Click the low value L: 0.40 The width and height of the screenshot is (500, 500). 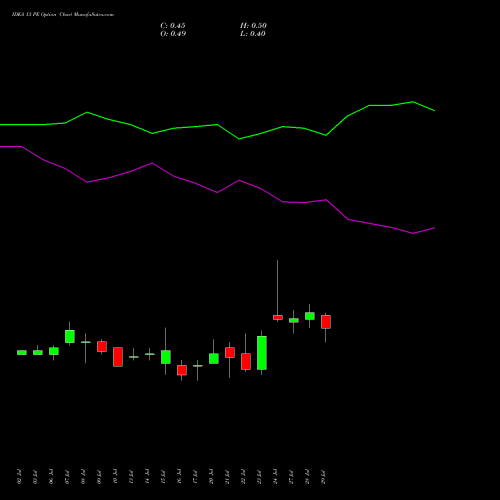253,34
